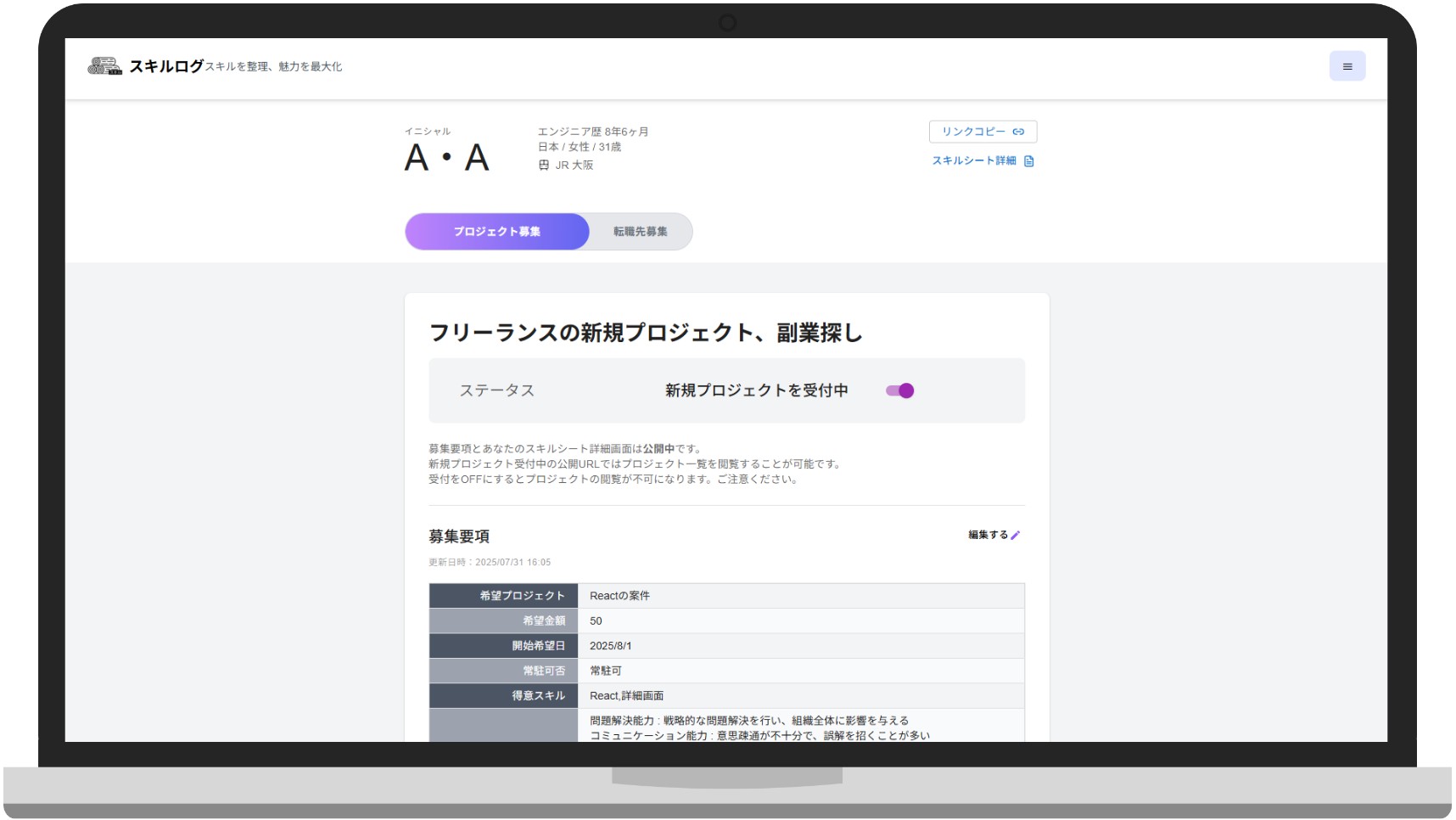Click the Reactの案件 cell in 希望プロジェクト row
Image resolution: width=1456 pixels, height=820 pixels.
620,596
